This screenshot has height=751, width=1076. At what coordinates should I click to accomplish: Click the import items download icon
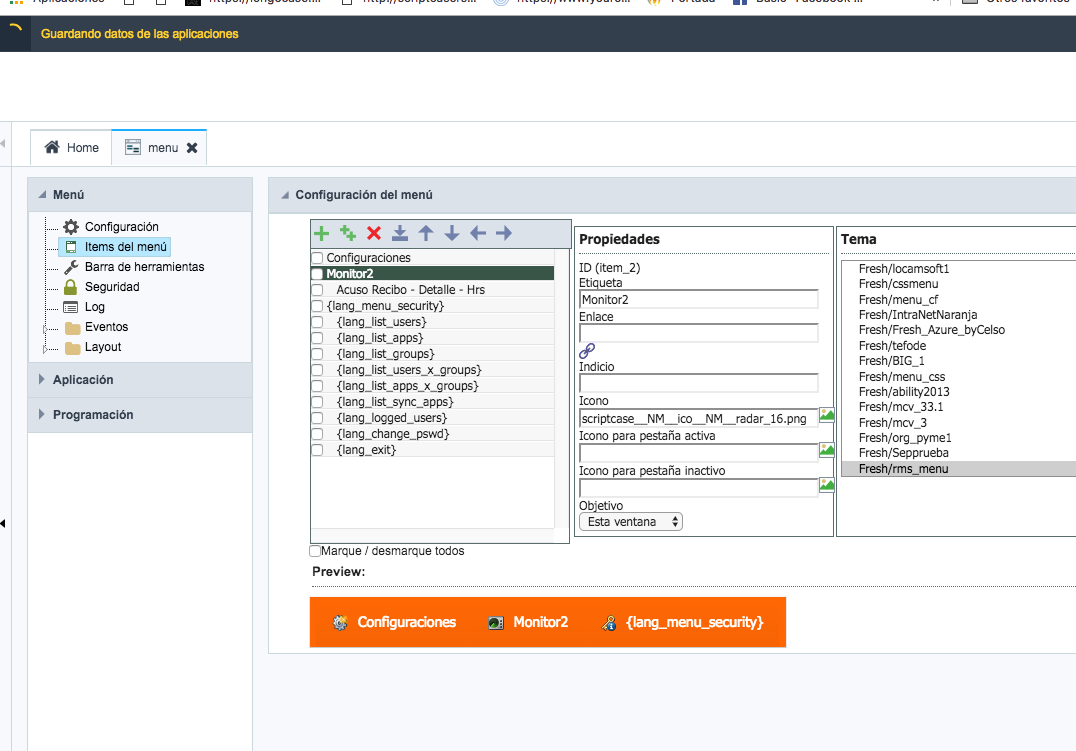(x=400, y=233)
